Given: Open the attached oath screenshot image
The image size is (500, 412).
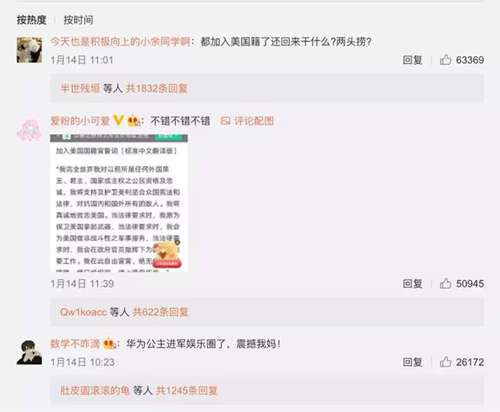Looking at the screenshot, I should pos(119,203).
